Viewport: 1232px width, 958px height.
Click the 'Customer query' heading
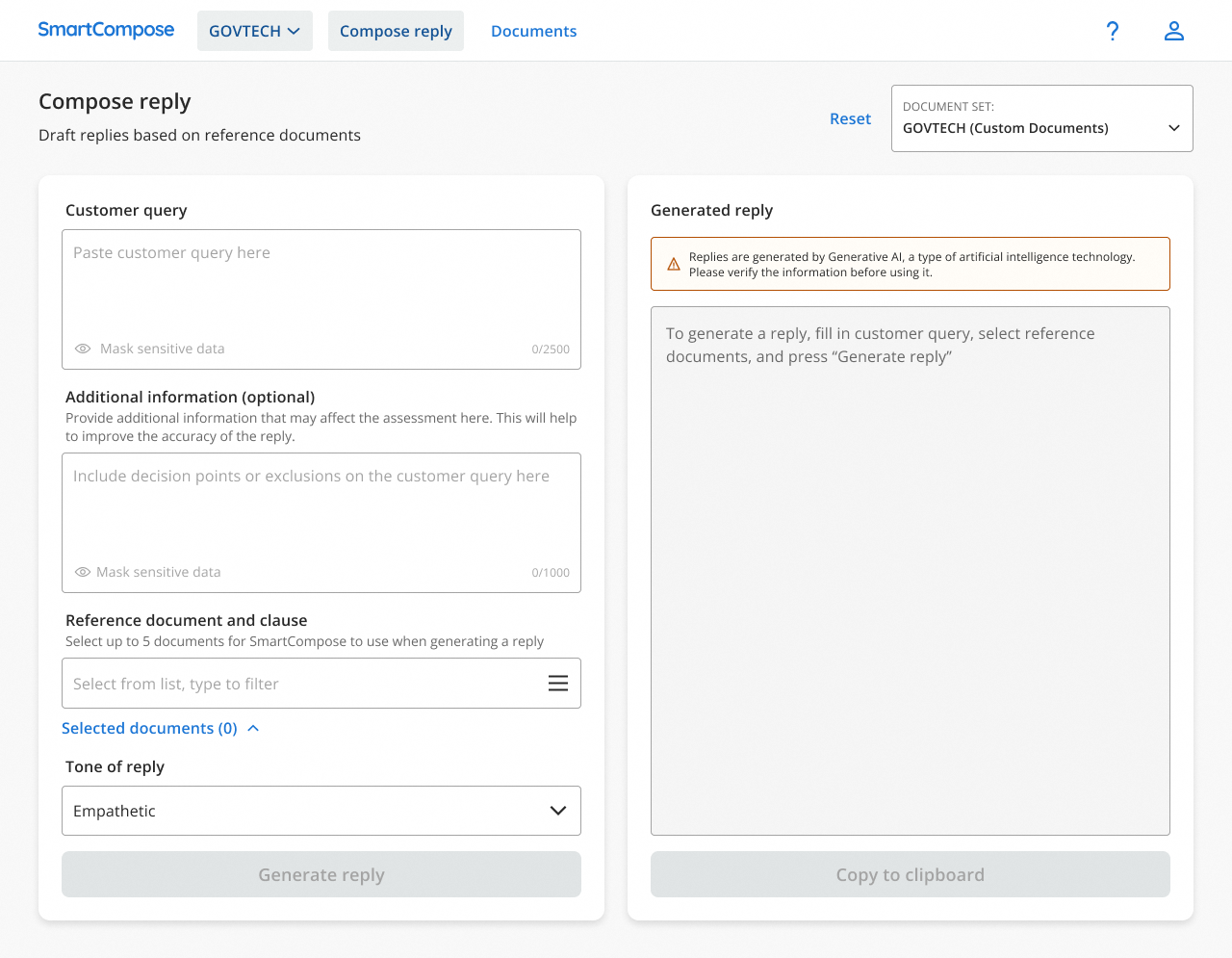click(126, 210)
